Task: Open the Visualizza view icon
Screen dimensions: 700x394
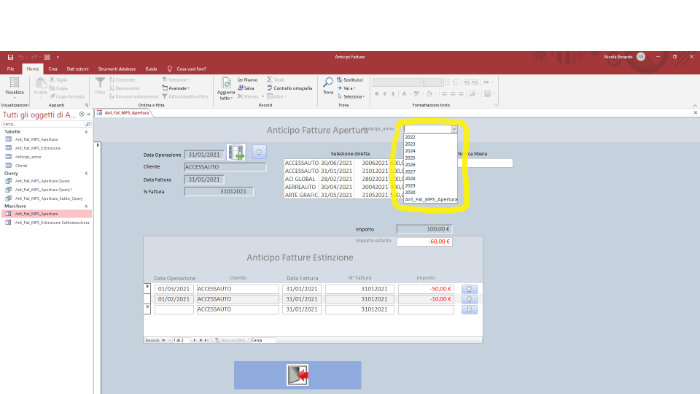Action: tap(14, 83)
